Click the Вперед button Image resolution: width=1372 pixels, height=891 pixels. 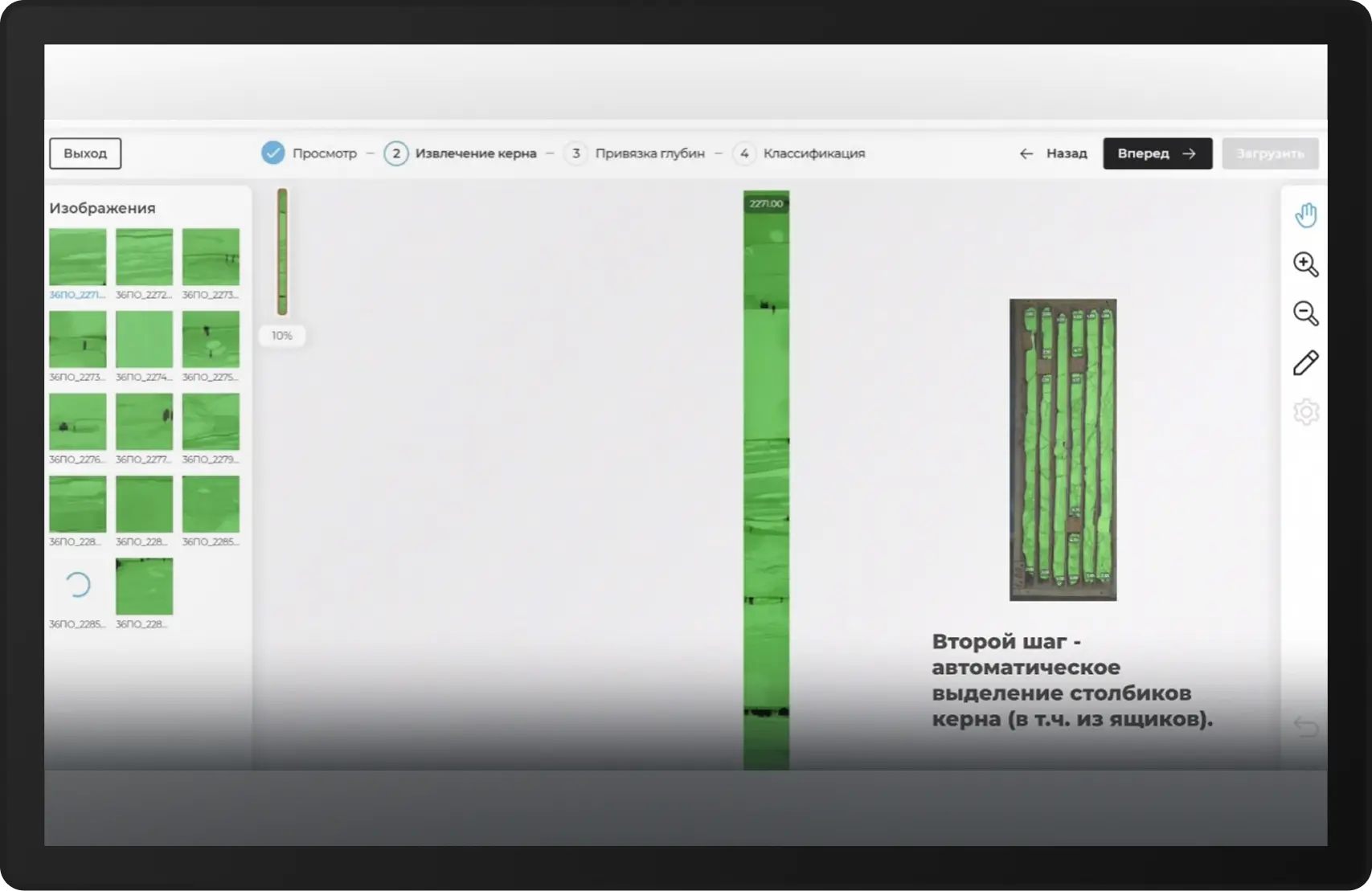point(1157,153)
